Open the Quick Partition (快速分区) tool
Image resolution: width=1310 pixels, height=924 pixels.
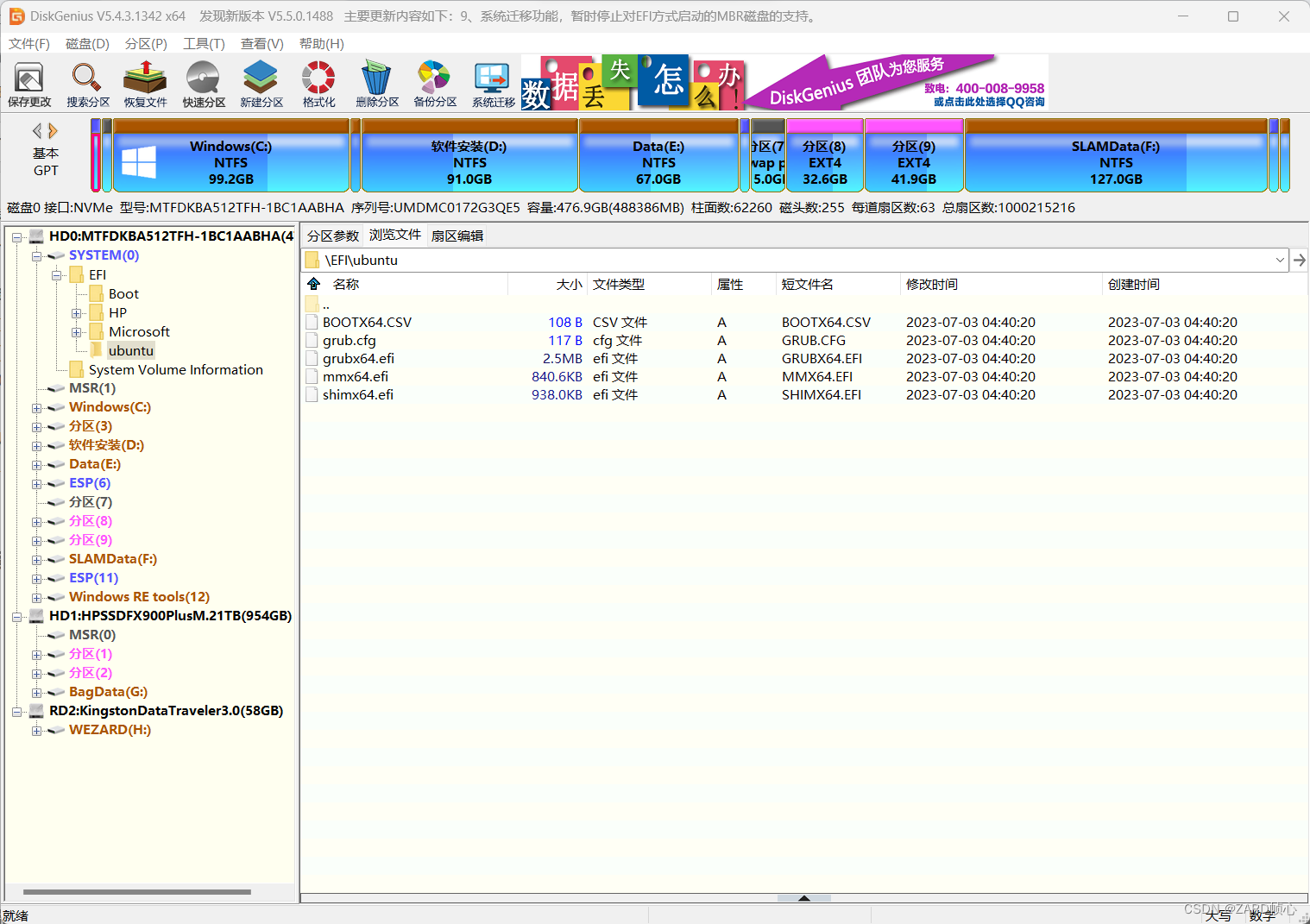point(204,84)
